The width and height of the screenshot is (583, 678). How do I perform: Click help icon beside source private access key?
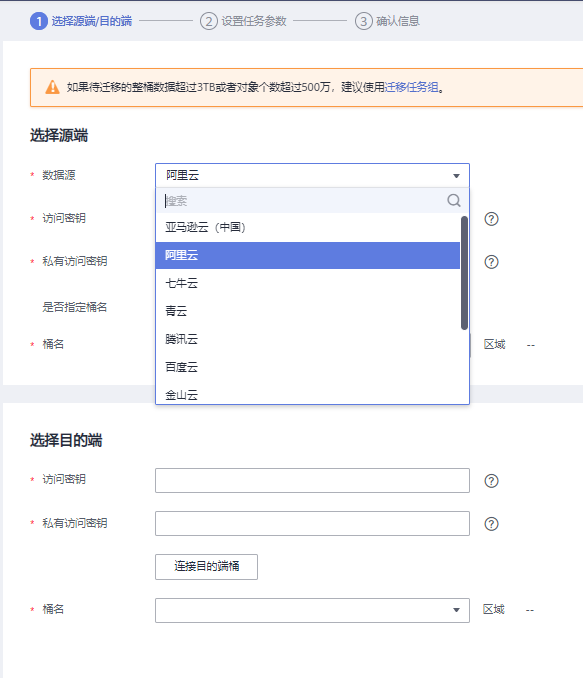pyautogui.click(x=491, y=262)
